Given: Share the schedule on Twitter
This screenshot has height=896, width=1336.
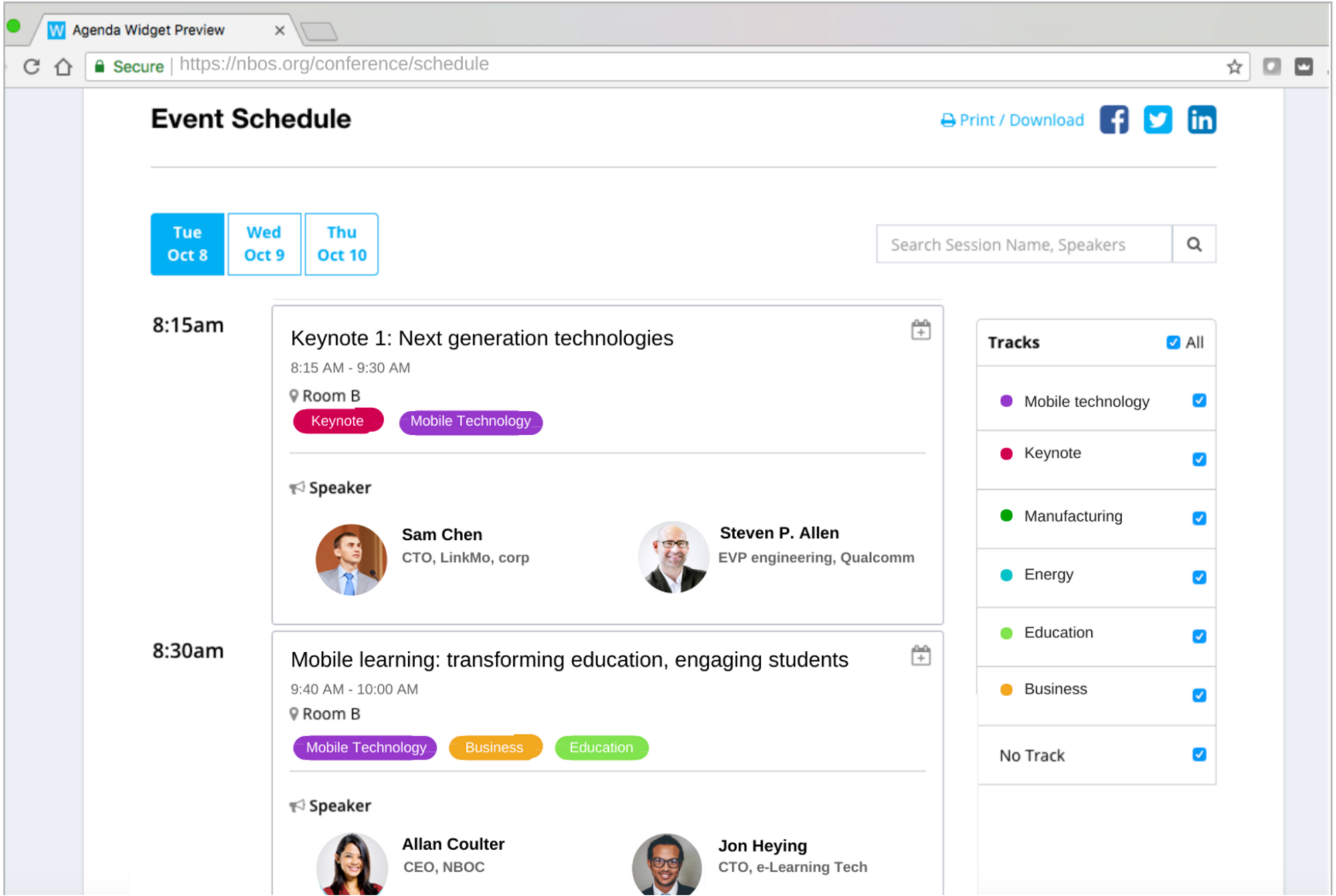Looking at the screenshot, I should coord(1158,120).
